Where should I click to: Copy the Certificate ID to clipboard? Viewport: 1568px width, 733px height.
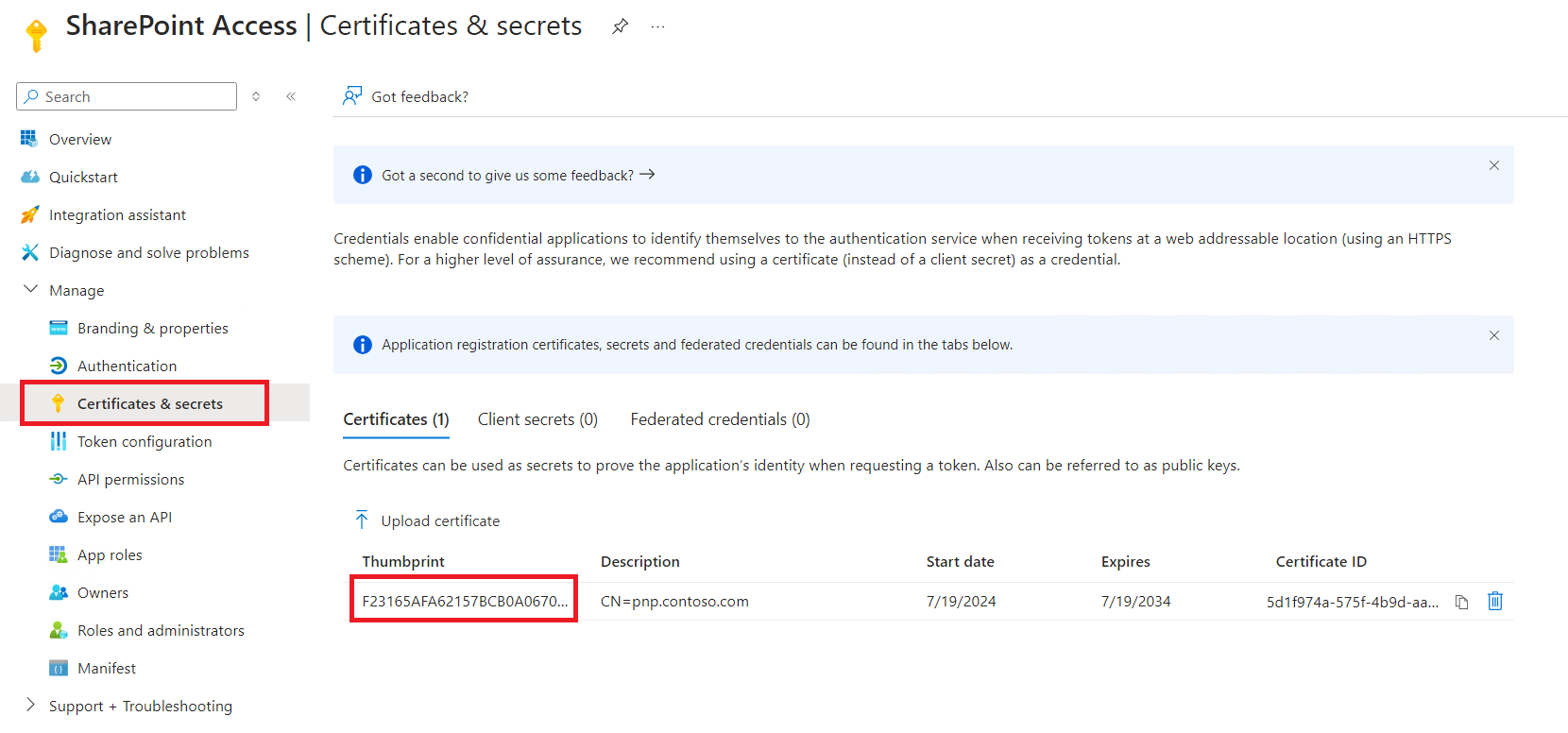1461,602
